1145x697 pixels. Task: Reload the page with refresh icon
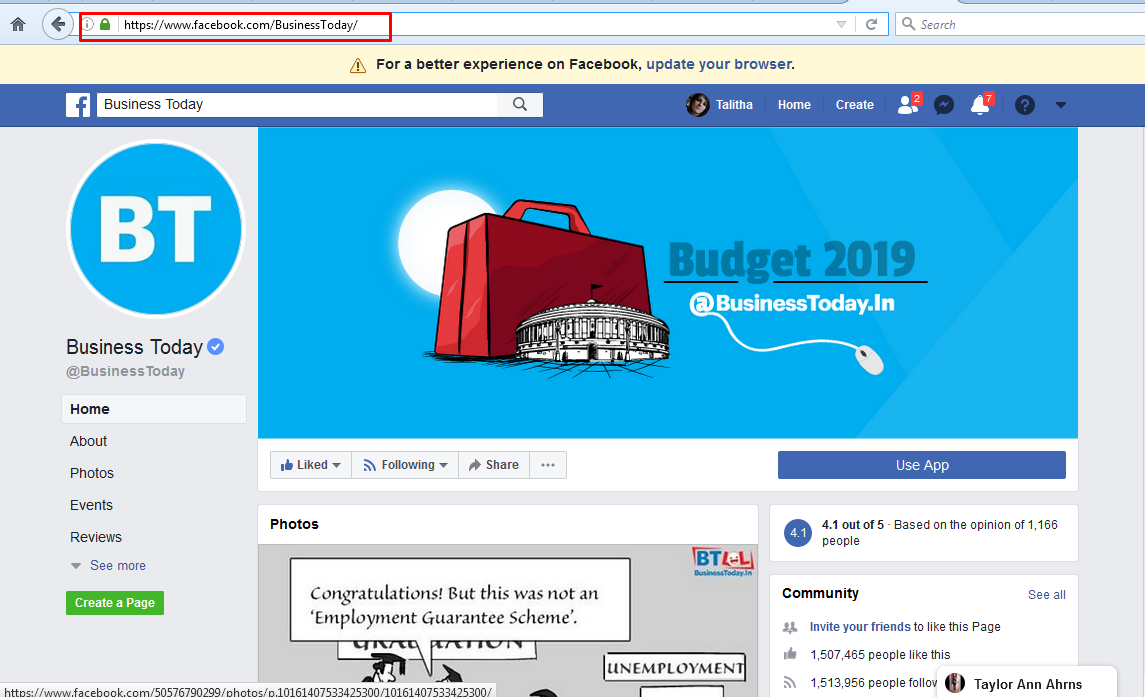pos(871,24)
